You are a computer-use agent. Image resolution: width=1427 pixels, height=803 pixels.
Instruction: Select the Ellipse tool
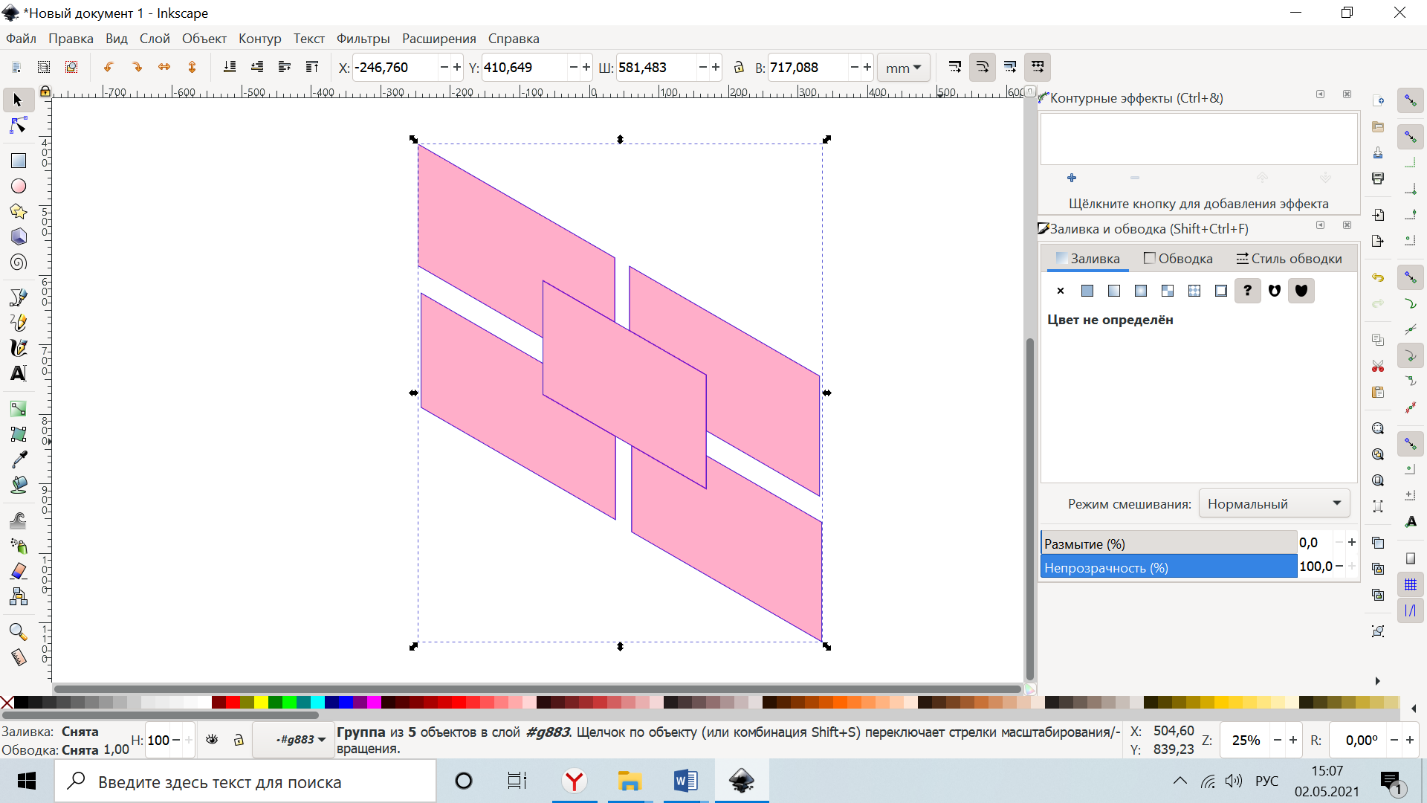(x=18, y=186)
